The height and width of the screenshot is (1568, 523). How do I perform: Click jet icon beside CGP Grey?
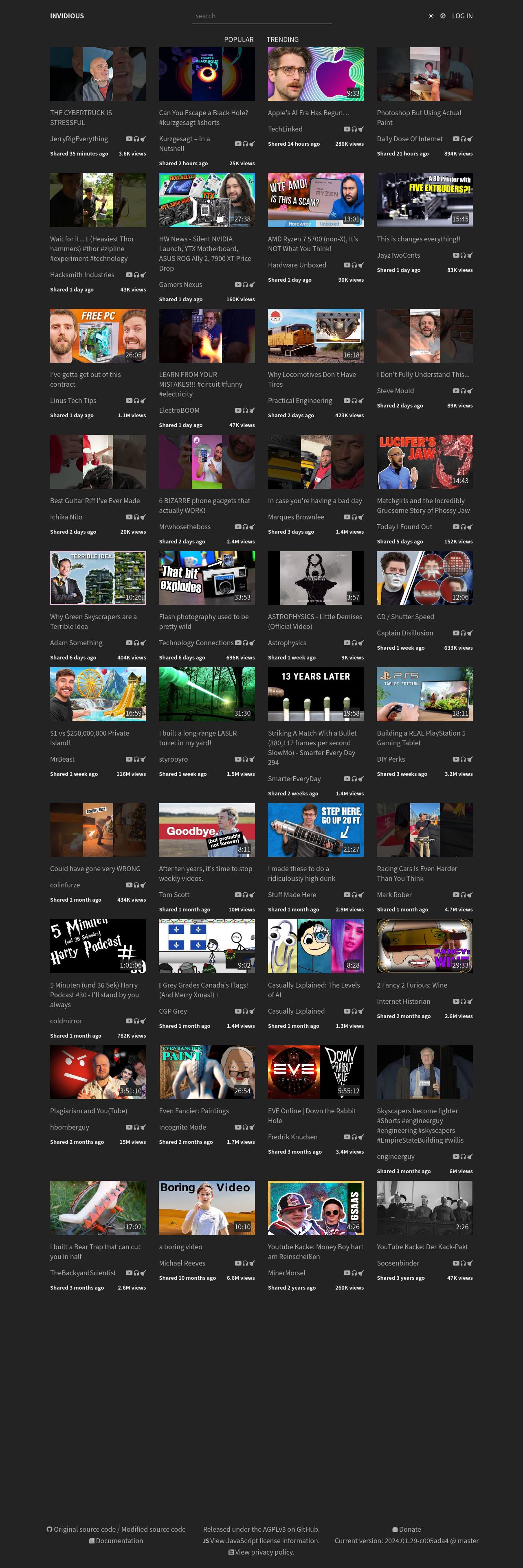[x=252, y=1011]
